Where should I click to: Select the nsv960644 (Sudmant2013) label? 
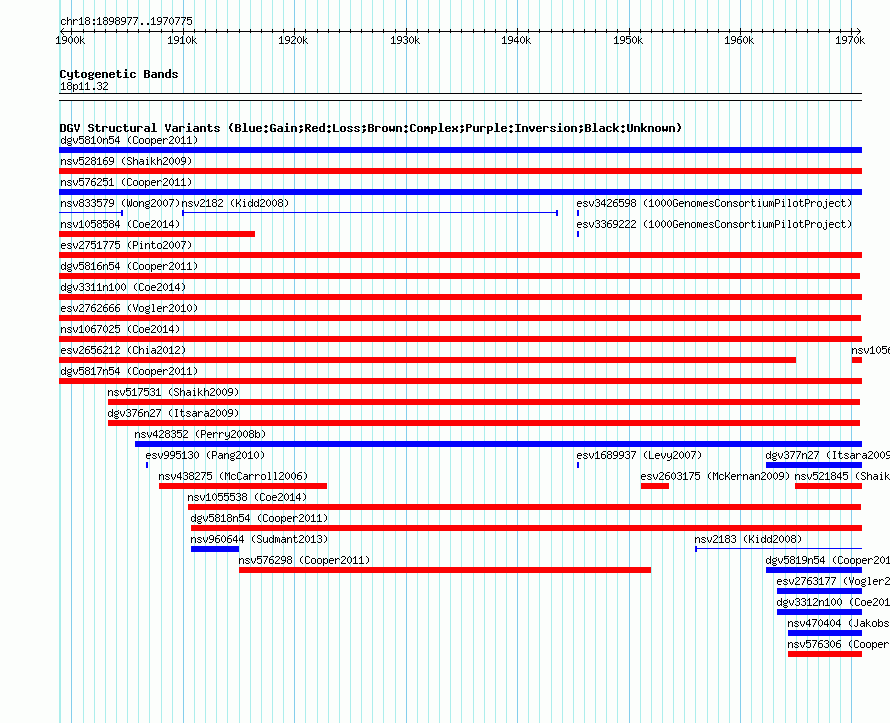tap(259, 539)
